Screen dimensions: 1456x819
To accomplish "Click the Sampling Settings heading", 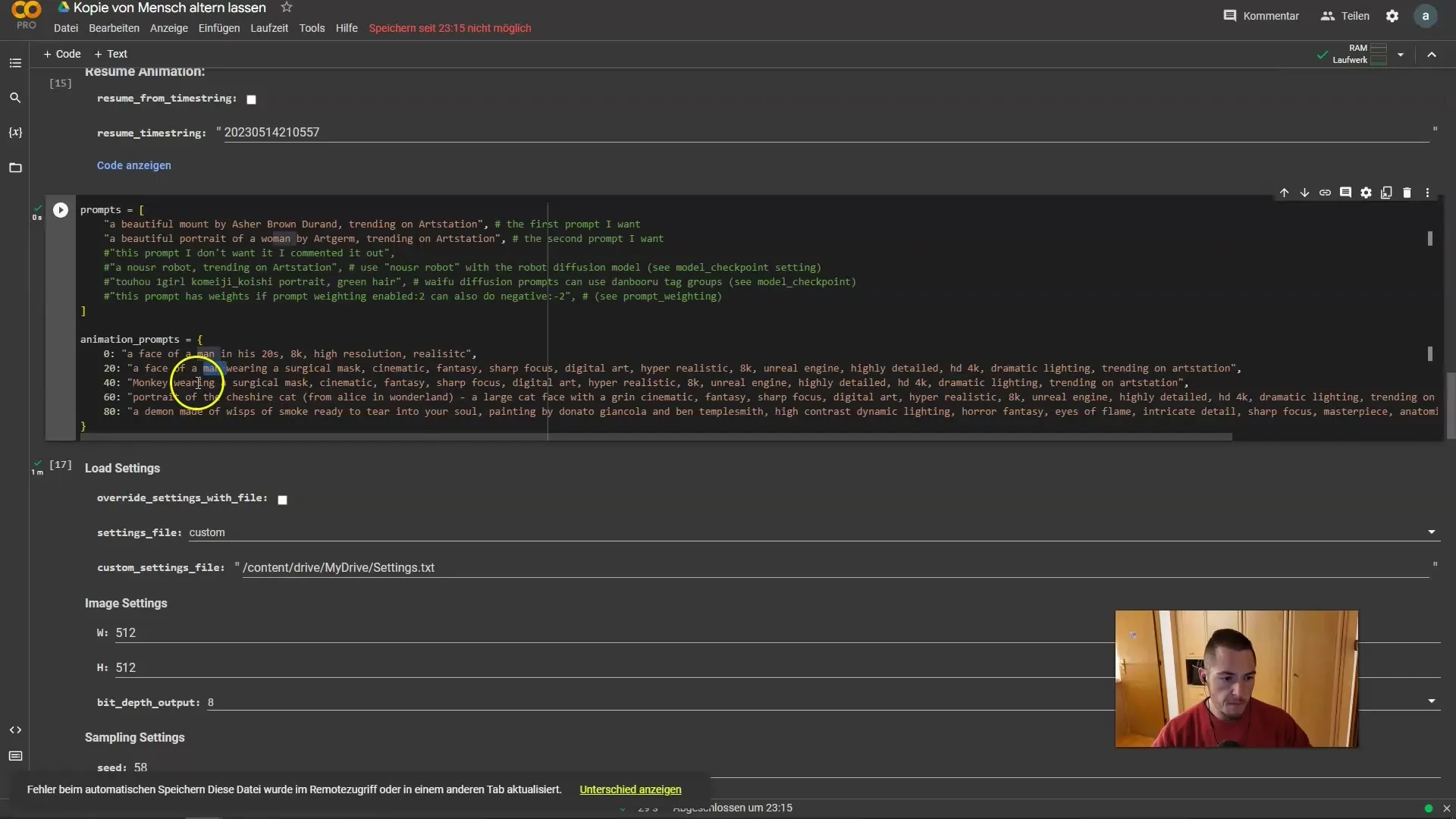I will [x=134, y=737].
